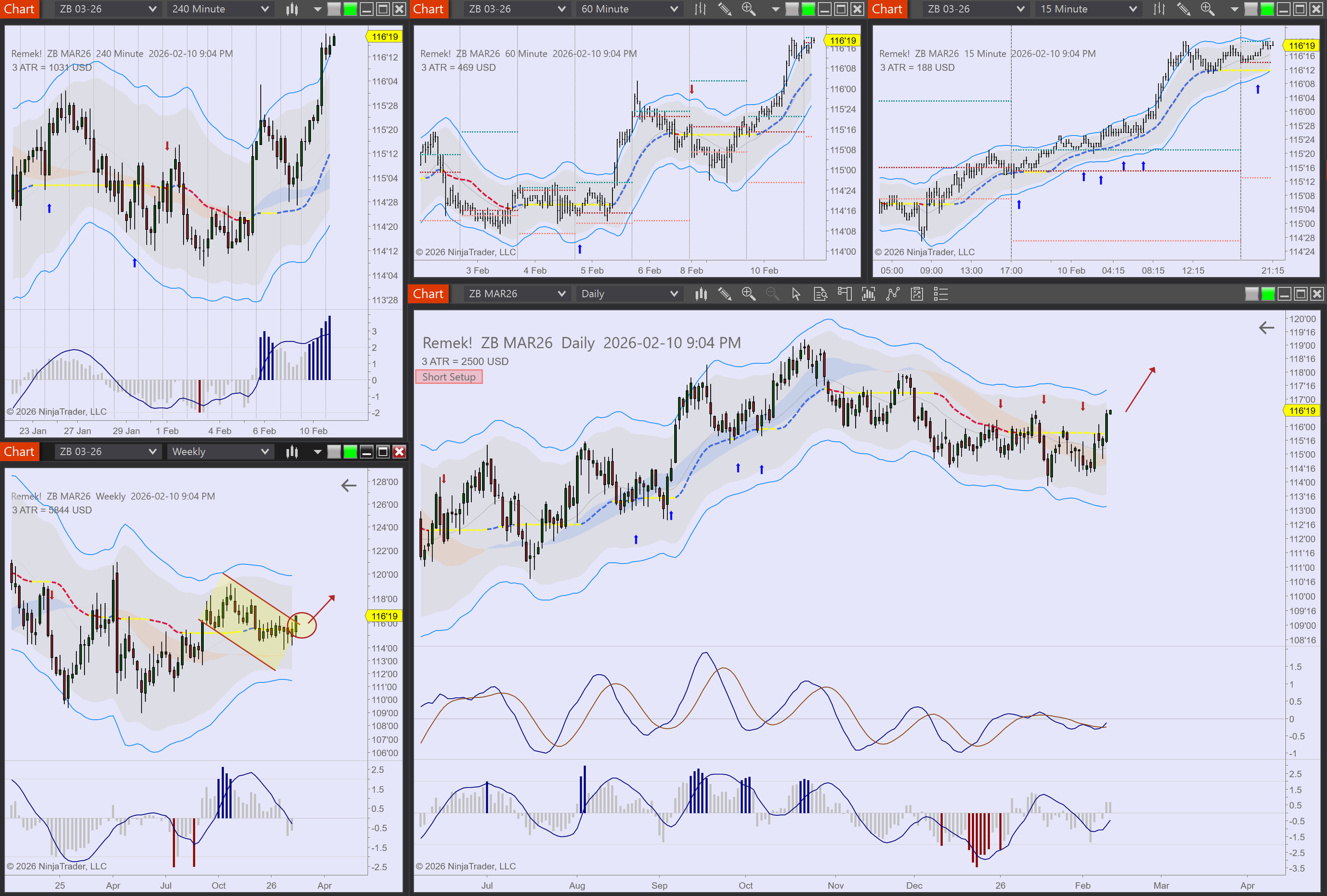Open the chart trader icon in Daily chart
Image resolution: width=1327 pixels, height=896 pixels.
(x=845, y=294)
